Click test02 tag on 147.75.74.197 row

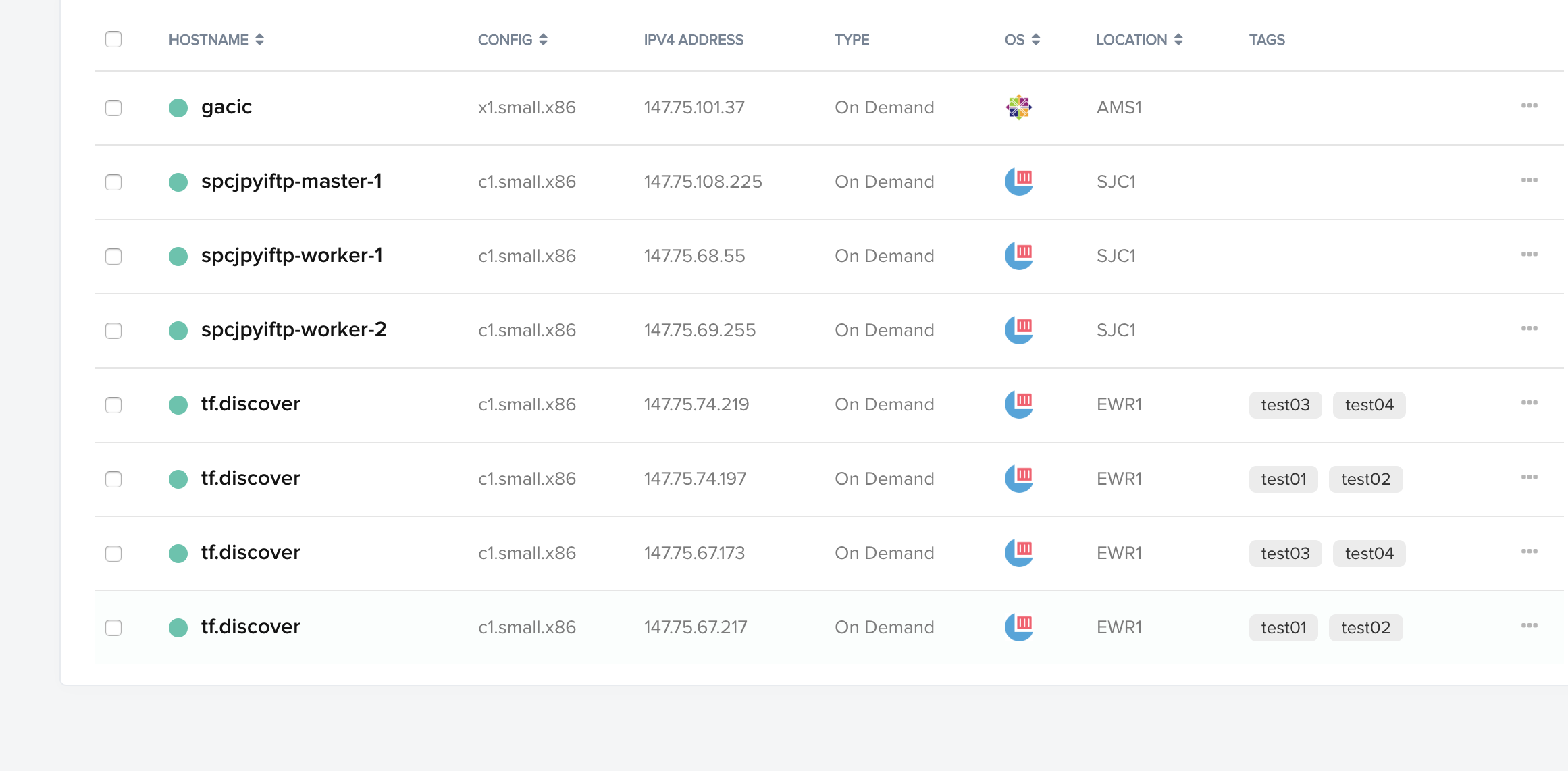1365,479
